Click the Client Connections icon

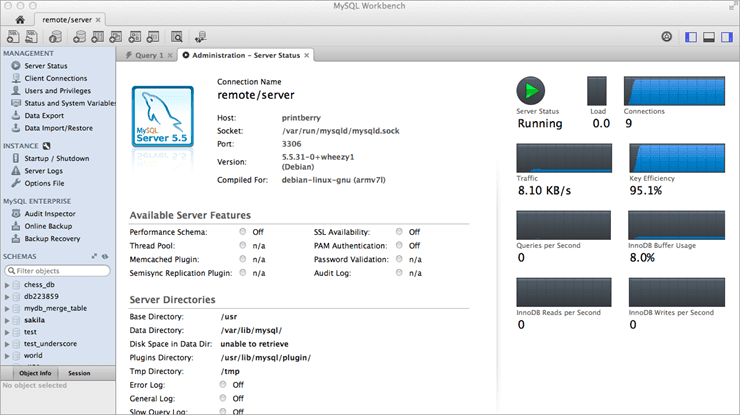pyautogui.click(x=16, y=78)
